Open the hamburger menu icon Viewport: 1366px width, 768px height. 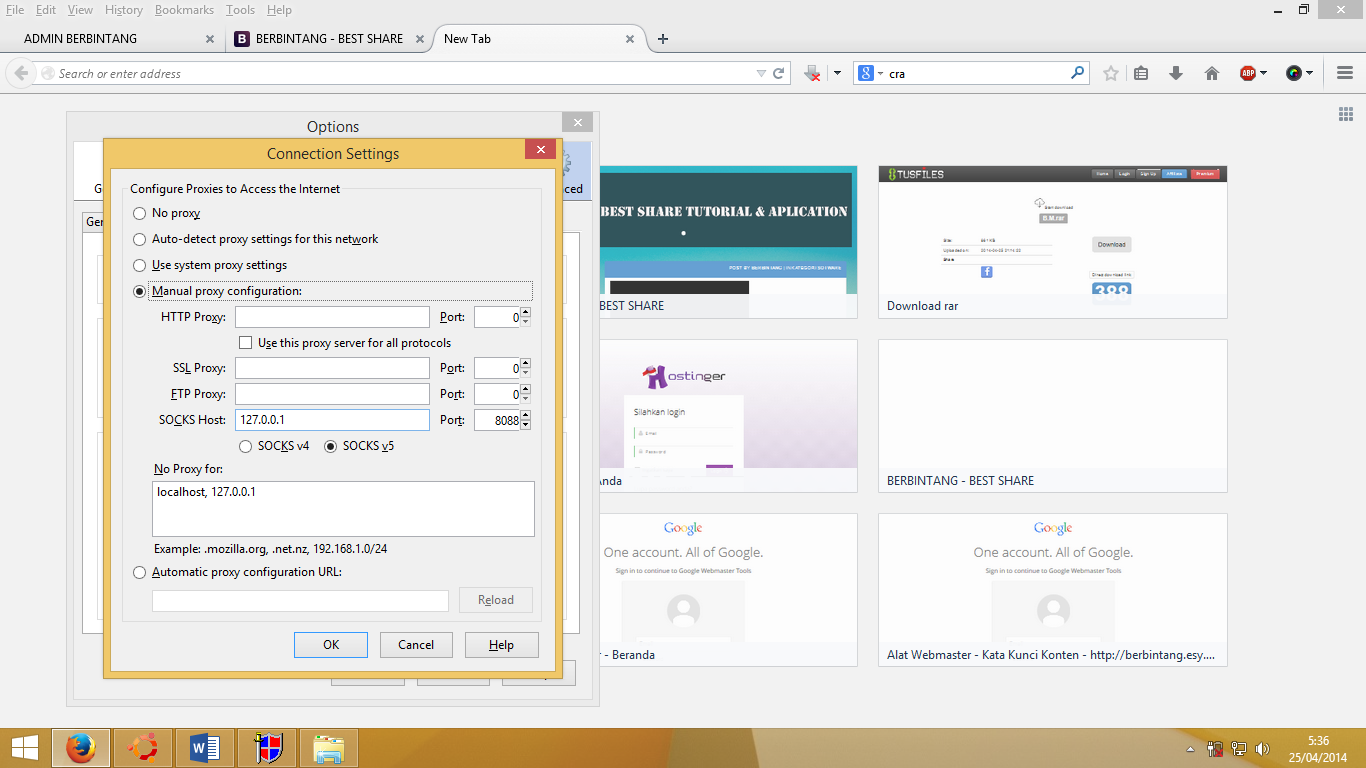point(1345,73)
